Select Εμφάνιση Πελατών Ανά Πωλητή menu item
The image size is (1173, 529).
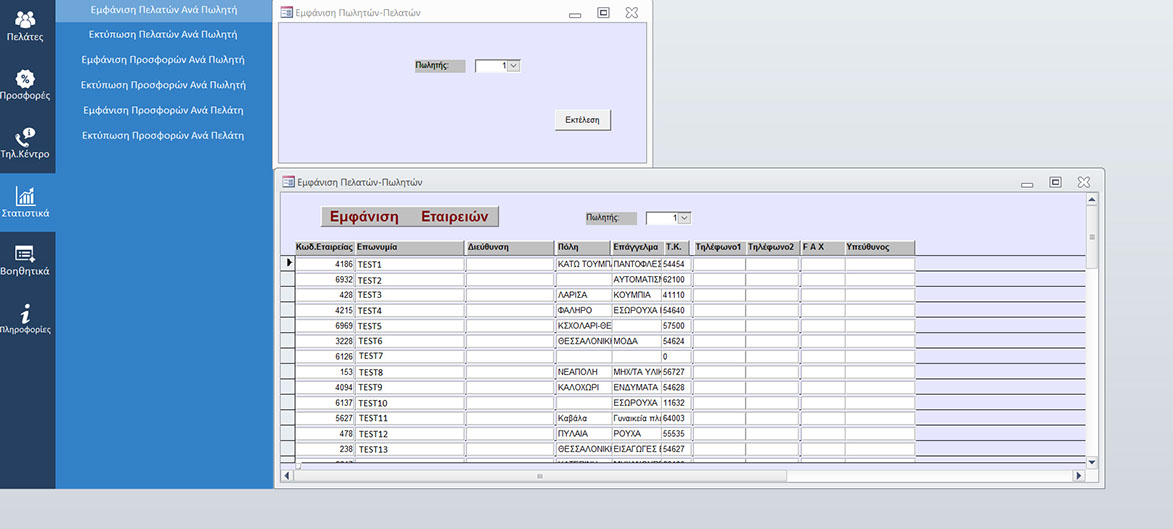[x=163, y=9]
